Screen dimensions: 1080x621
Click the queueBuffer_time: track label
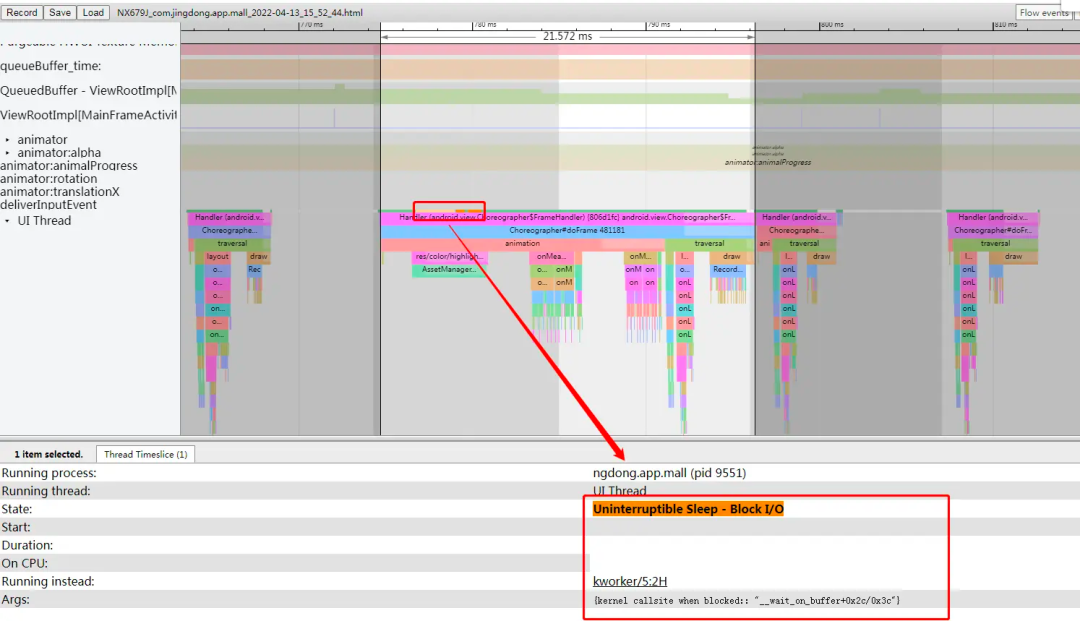coord(51,66)
